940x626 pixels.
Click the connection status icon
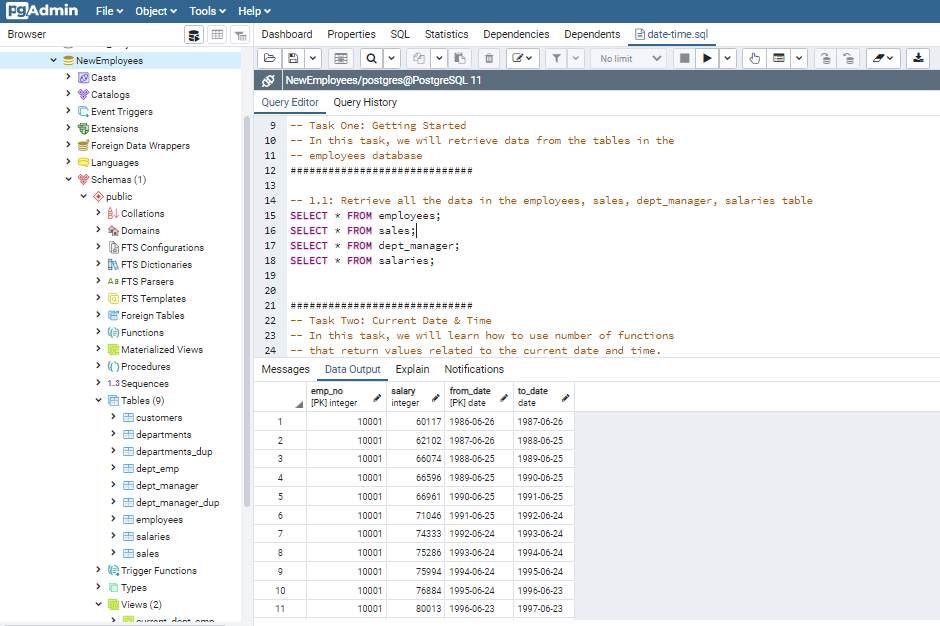coord(268,80)
